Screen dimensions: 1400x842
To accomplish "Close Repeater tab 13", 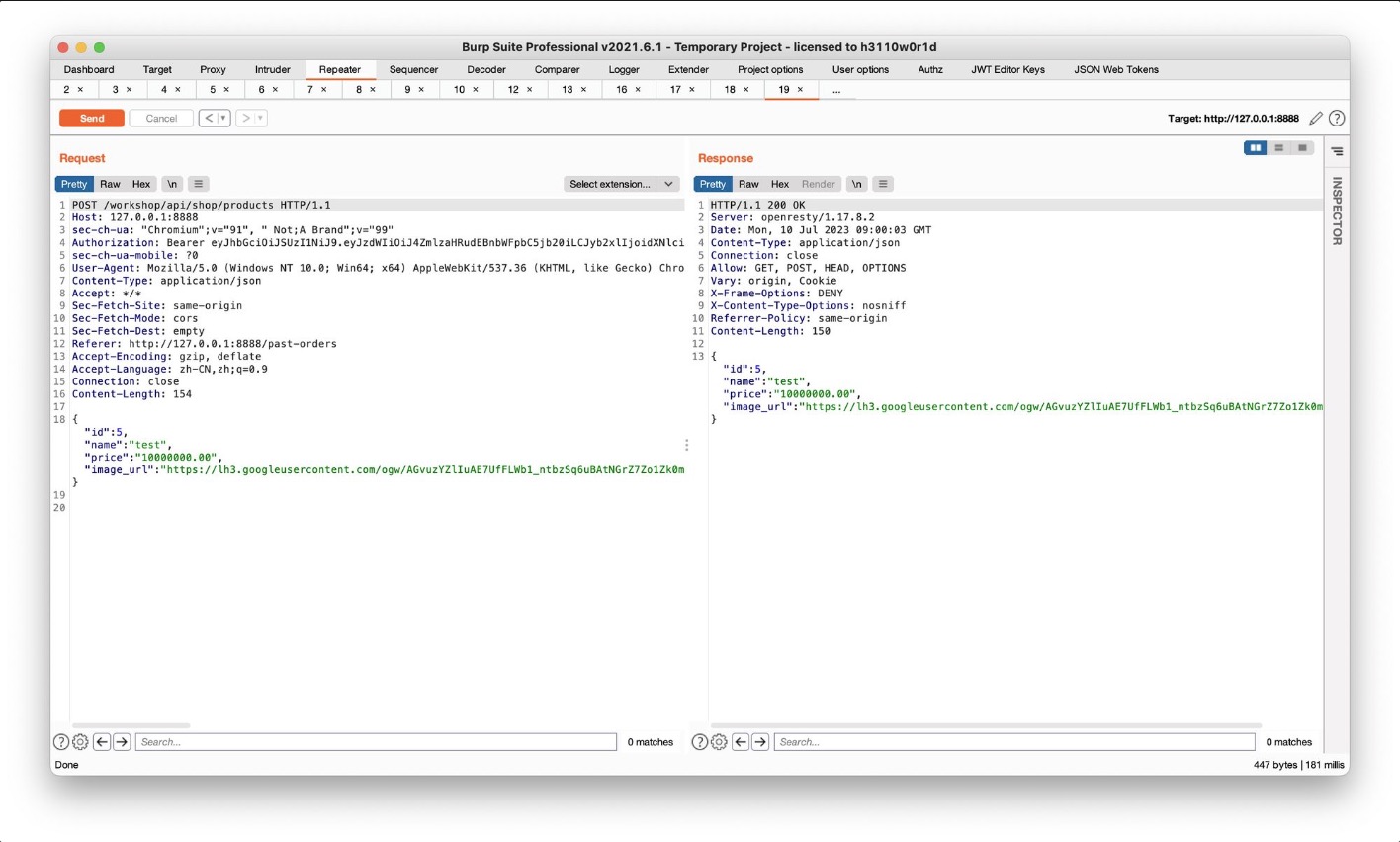I will [583, 90].
